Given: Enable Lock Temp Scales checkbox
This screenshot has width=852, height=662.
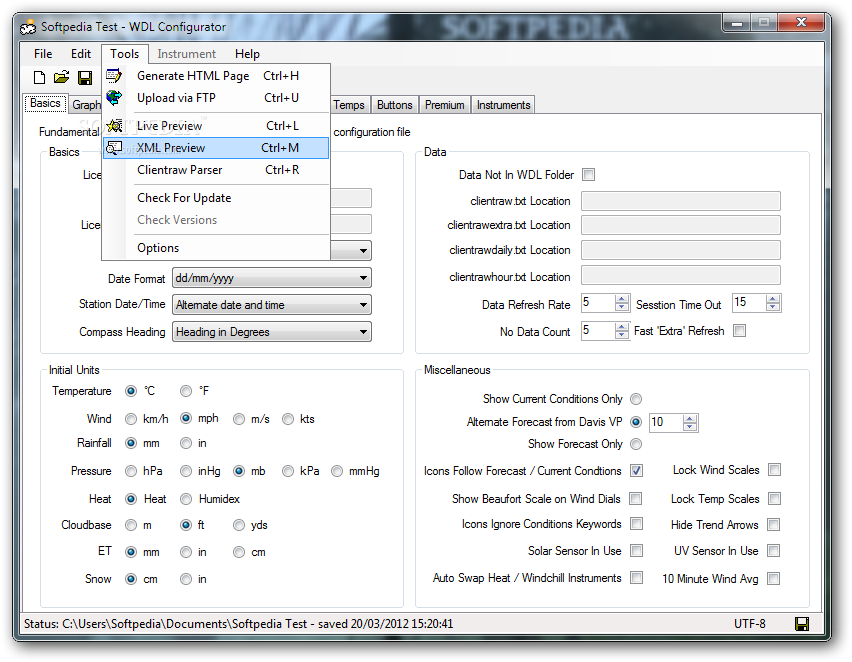Looking at the screenshot, I should [774, 498].
